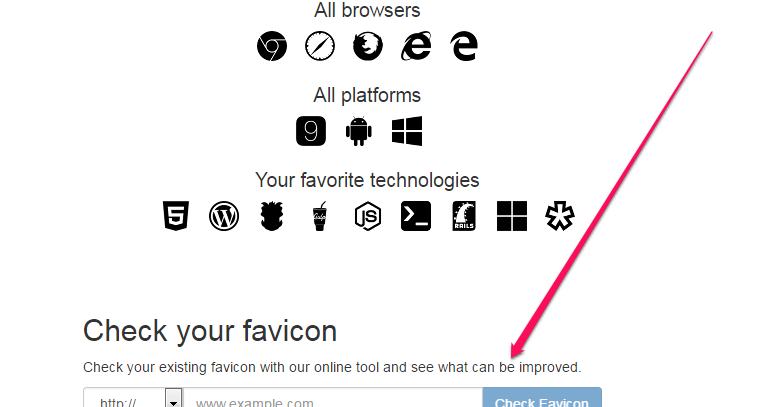Choose the Gulp cup icon
The height and width of the screenshot is (407, 776).
(x=320, y=216)
